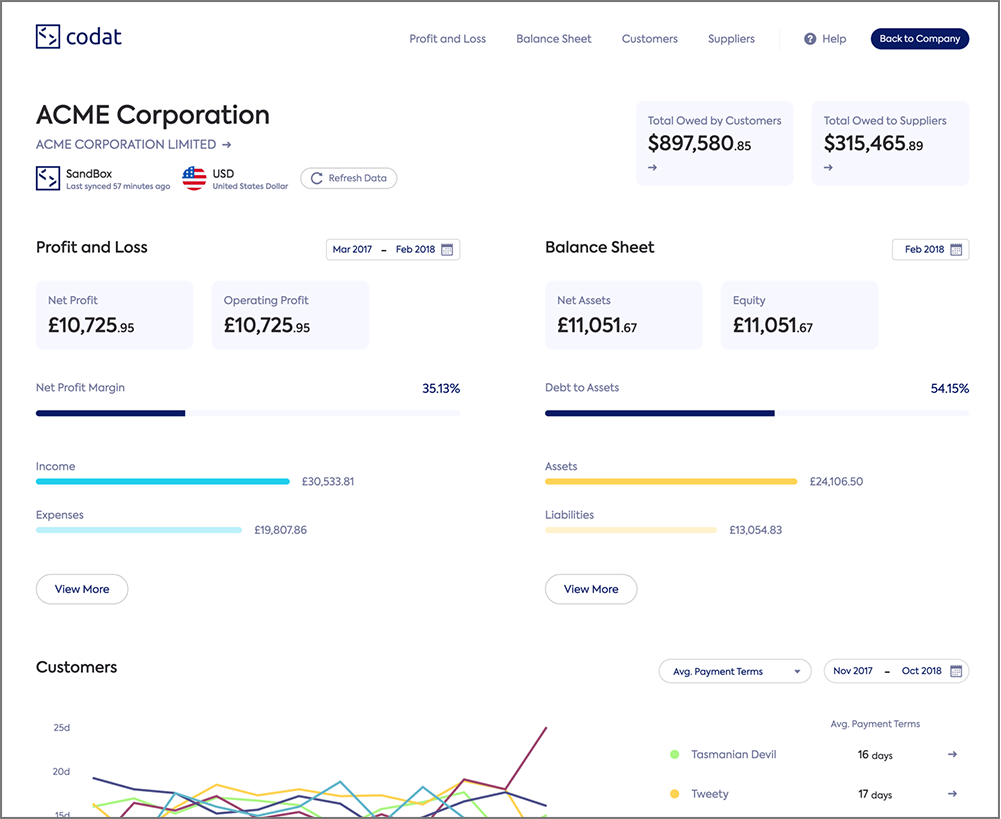Image resolution: width=1001 pixels, height=819 pixels.
Task: Click 20d chart axis label
Action: (61, 772)
